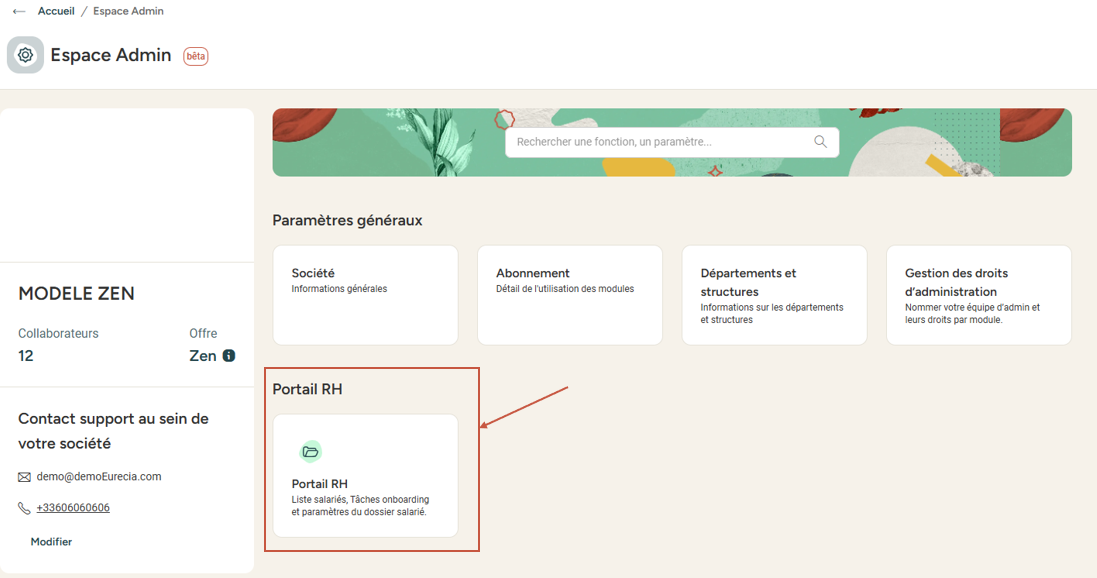
Task: Focus the 'Rechercher une fonction' search field
Action: click(660, 142)
